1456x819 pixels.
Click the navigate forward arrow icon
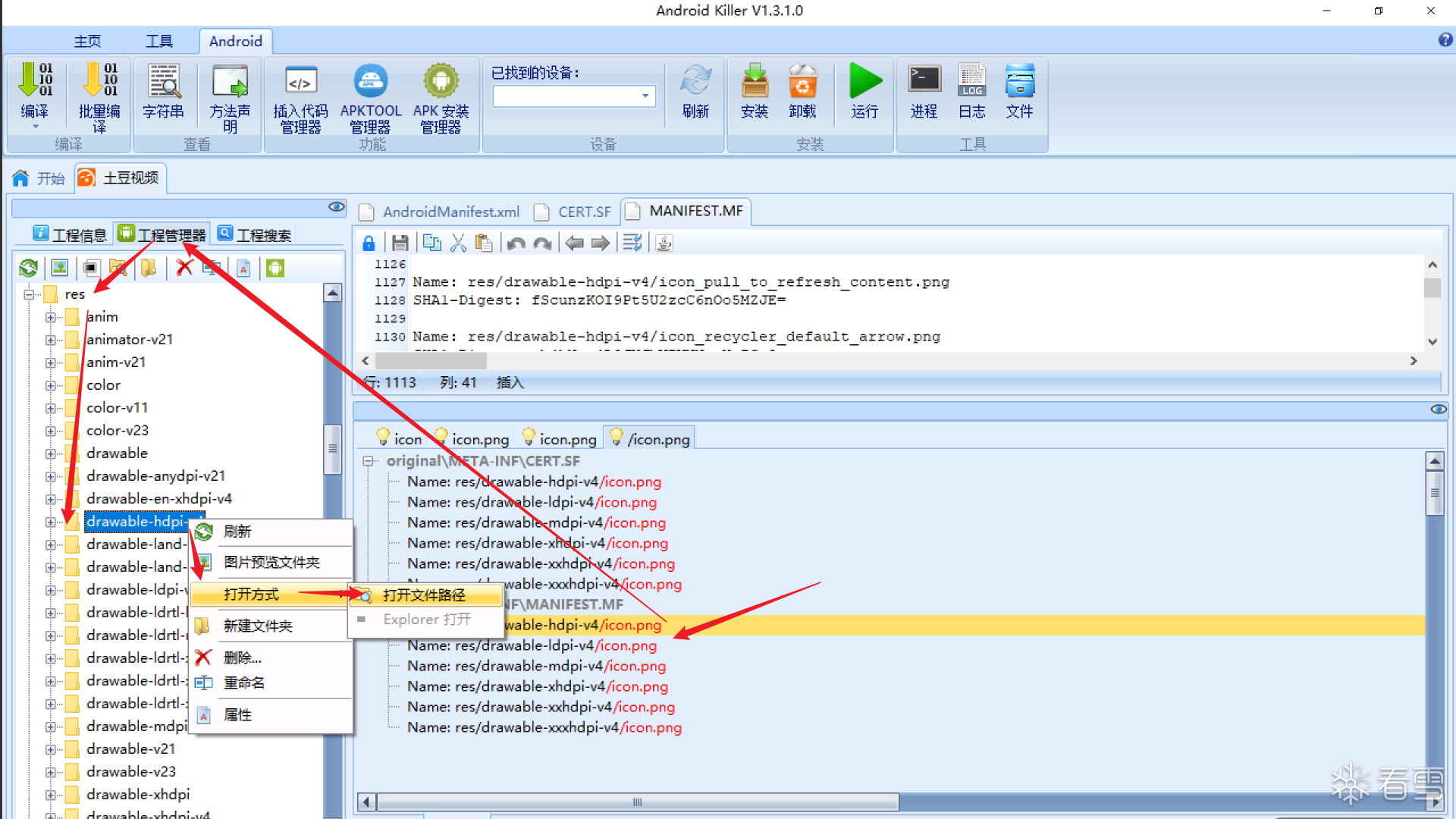601,243
